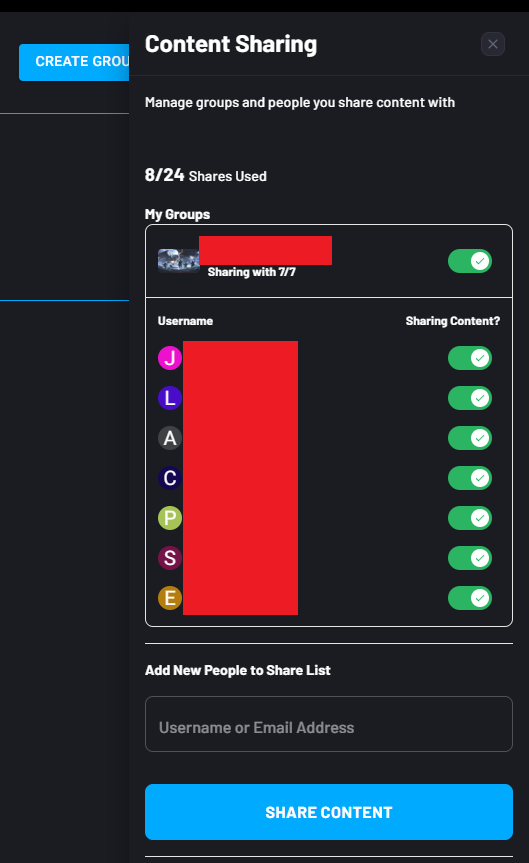Viewport: 529px width, 863px height.
Task: Click the group thumbnail image
Action: pos(178,260)
